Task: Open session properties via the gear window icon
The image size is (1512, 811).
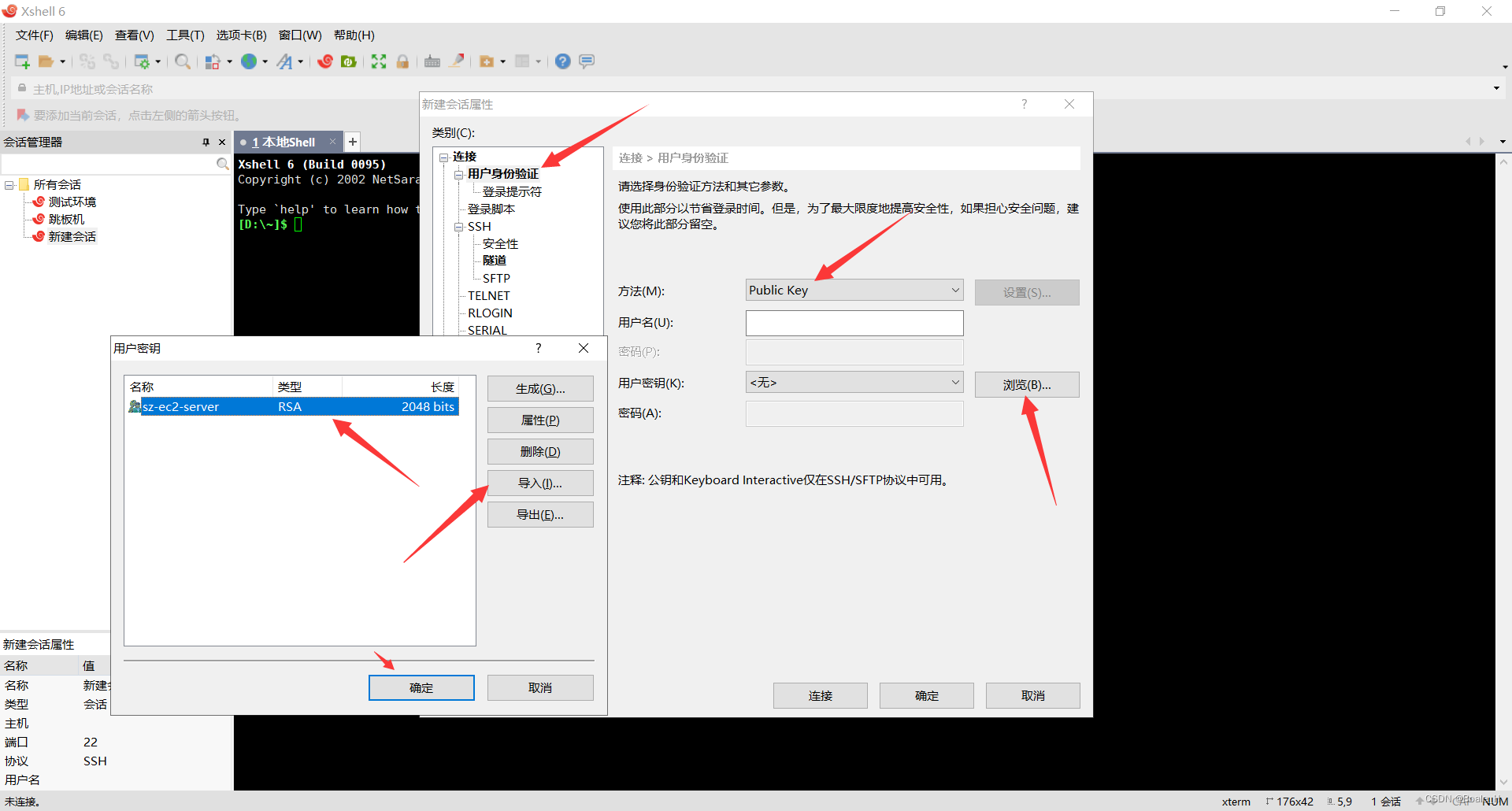Action: pos(142,61)
